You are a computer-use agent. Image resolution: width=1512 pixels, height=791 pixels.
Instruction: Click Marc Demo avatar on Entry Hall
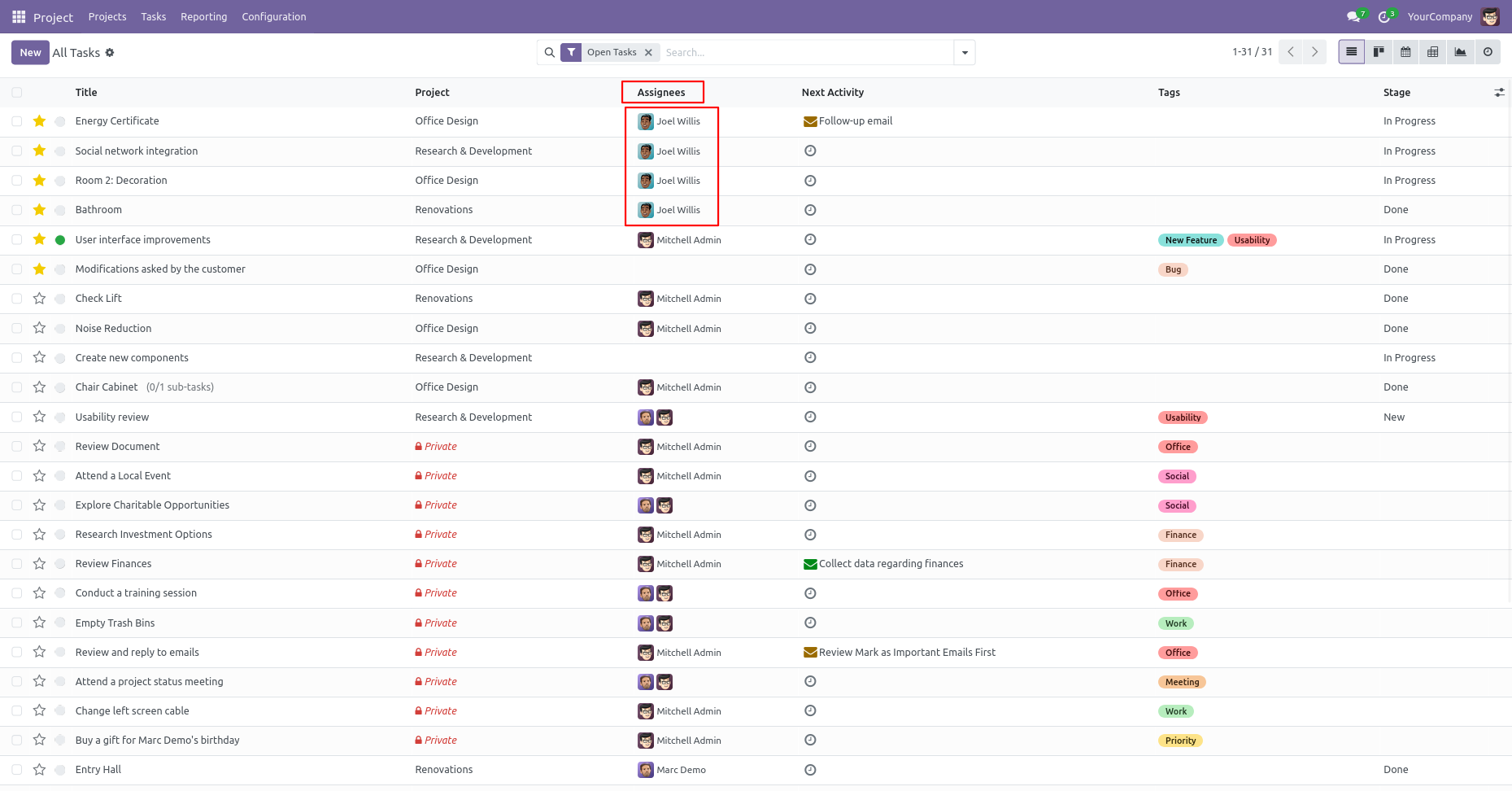tap(646, 770)
